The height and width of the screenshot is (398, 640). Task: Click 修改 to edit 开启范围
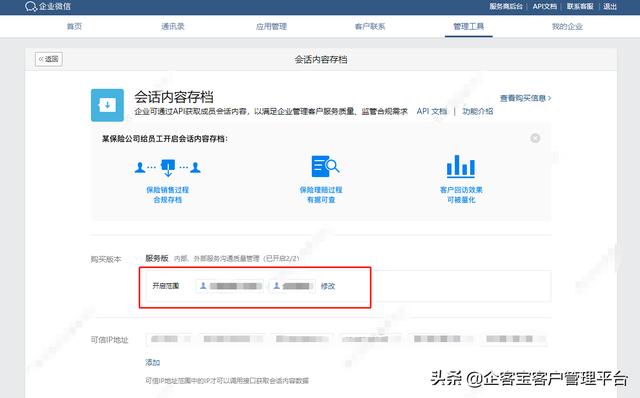pos(328,286)
